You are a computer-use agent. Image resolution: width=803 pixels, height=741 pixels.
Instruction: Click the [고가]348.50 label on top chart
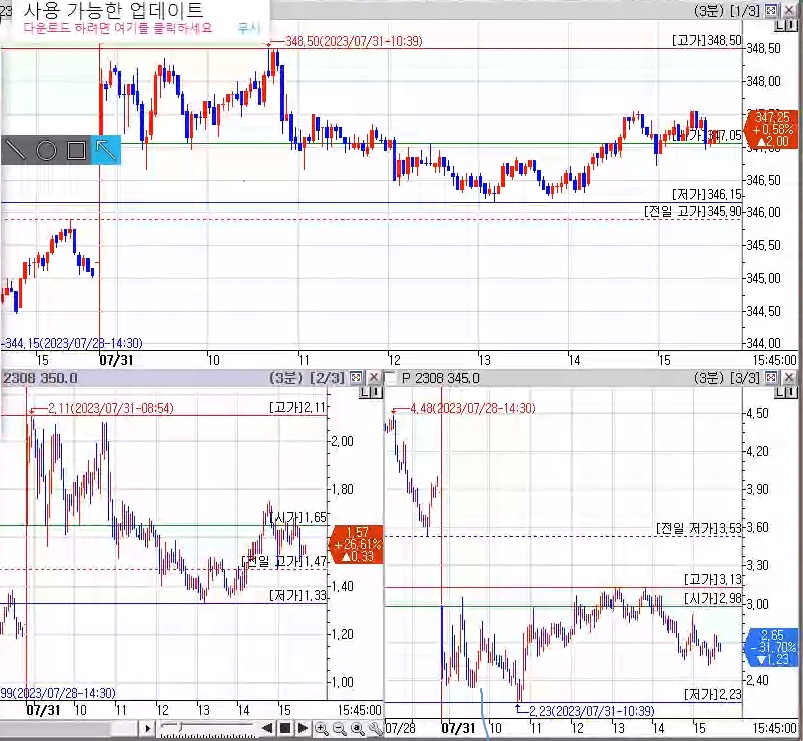pyautogui.click(x=707, y=40)
